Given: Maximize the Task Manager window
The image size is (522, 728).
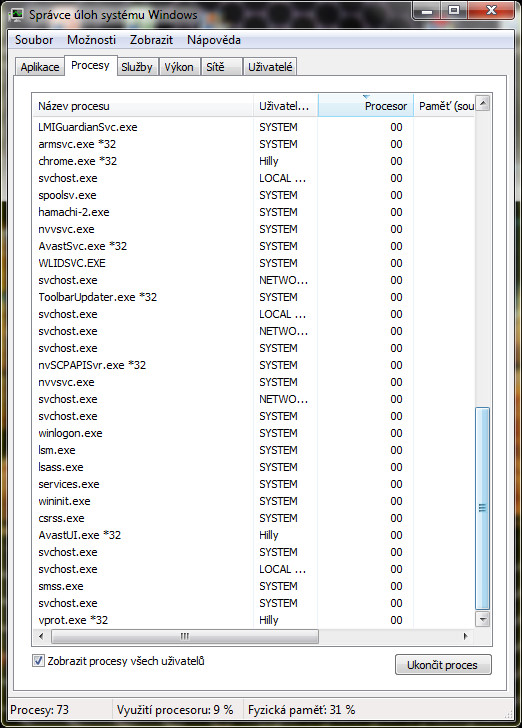Looking at the screenshot, I should coord(454,11).
